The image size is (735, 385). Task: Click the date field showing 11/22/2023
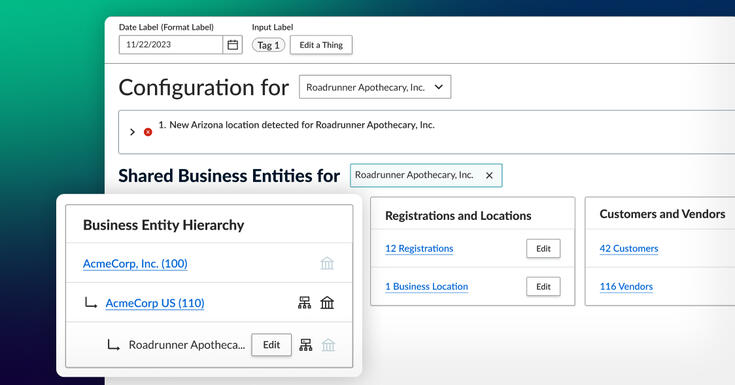click(171, 45)
